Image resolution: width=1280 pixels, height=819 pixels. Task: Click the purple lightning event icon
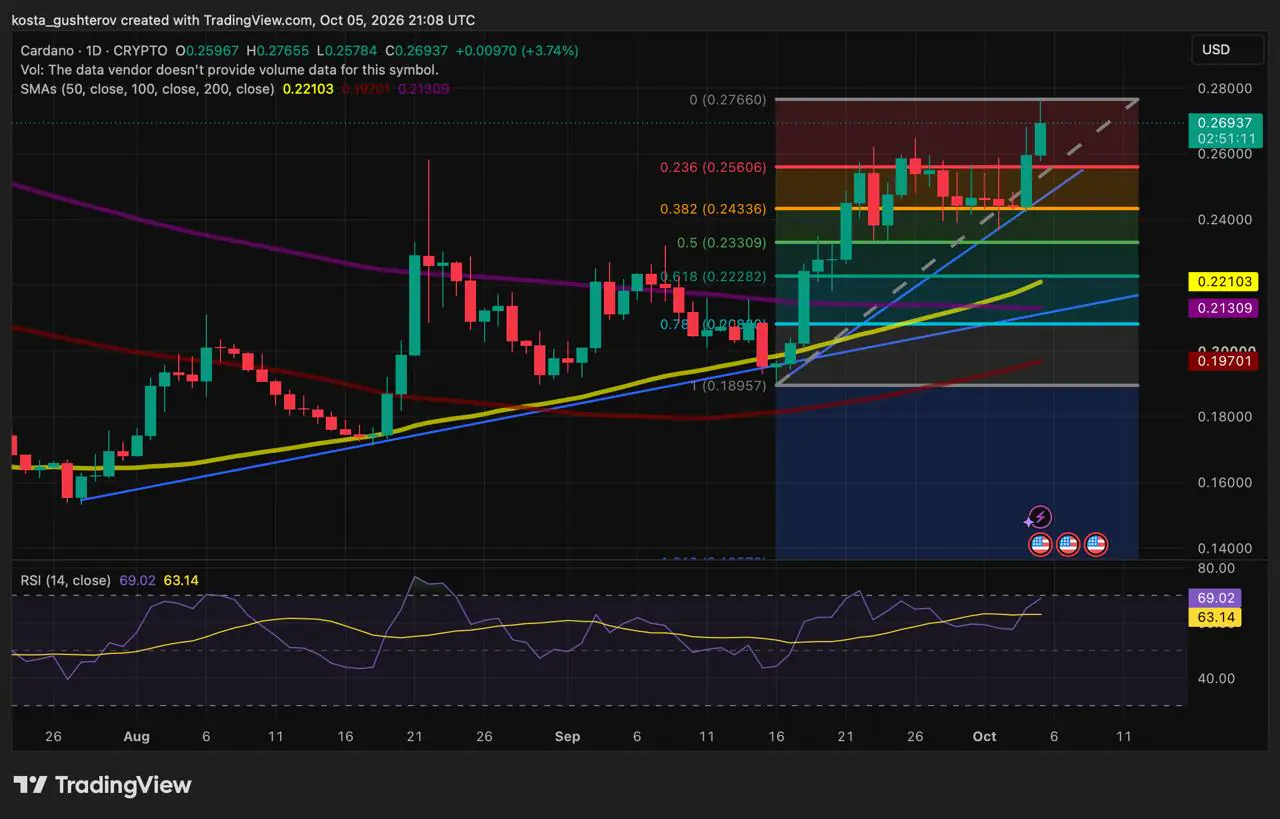tap(1040, 517)
